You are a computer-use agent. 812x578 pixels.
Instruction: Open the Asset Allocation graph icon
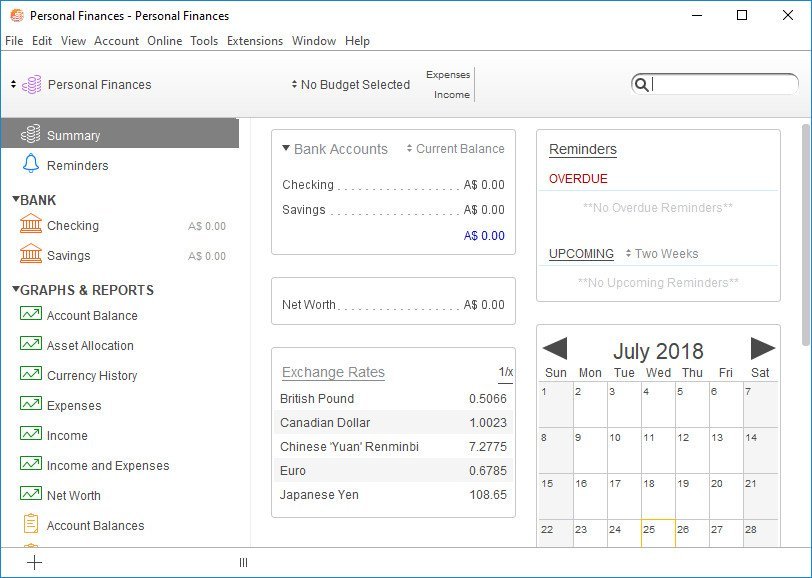pos(30,345)
